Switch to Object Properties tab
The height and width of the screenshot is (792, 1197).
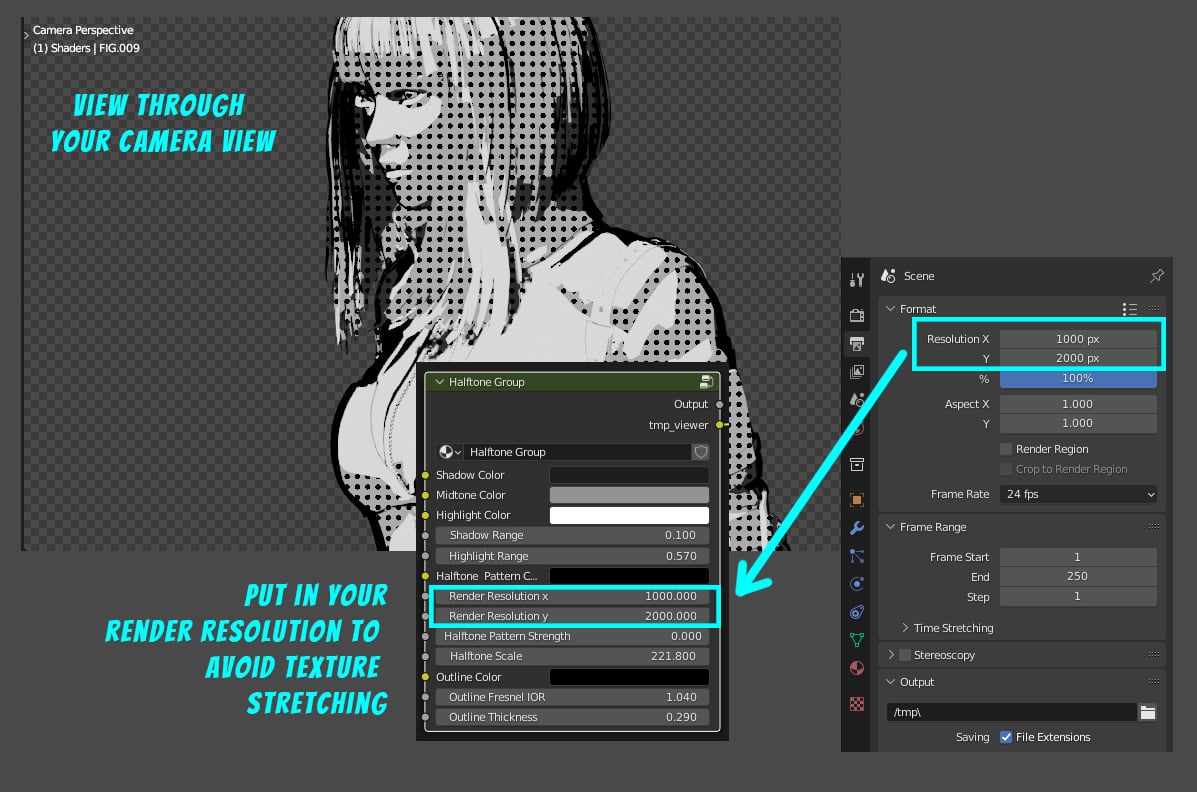point(856,499)
